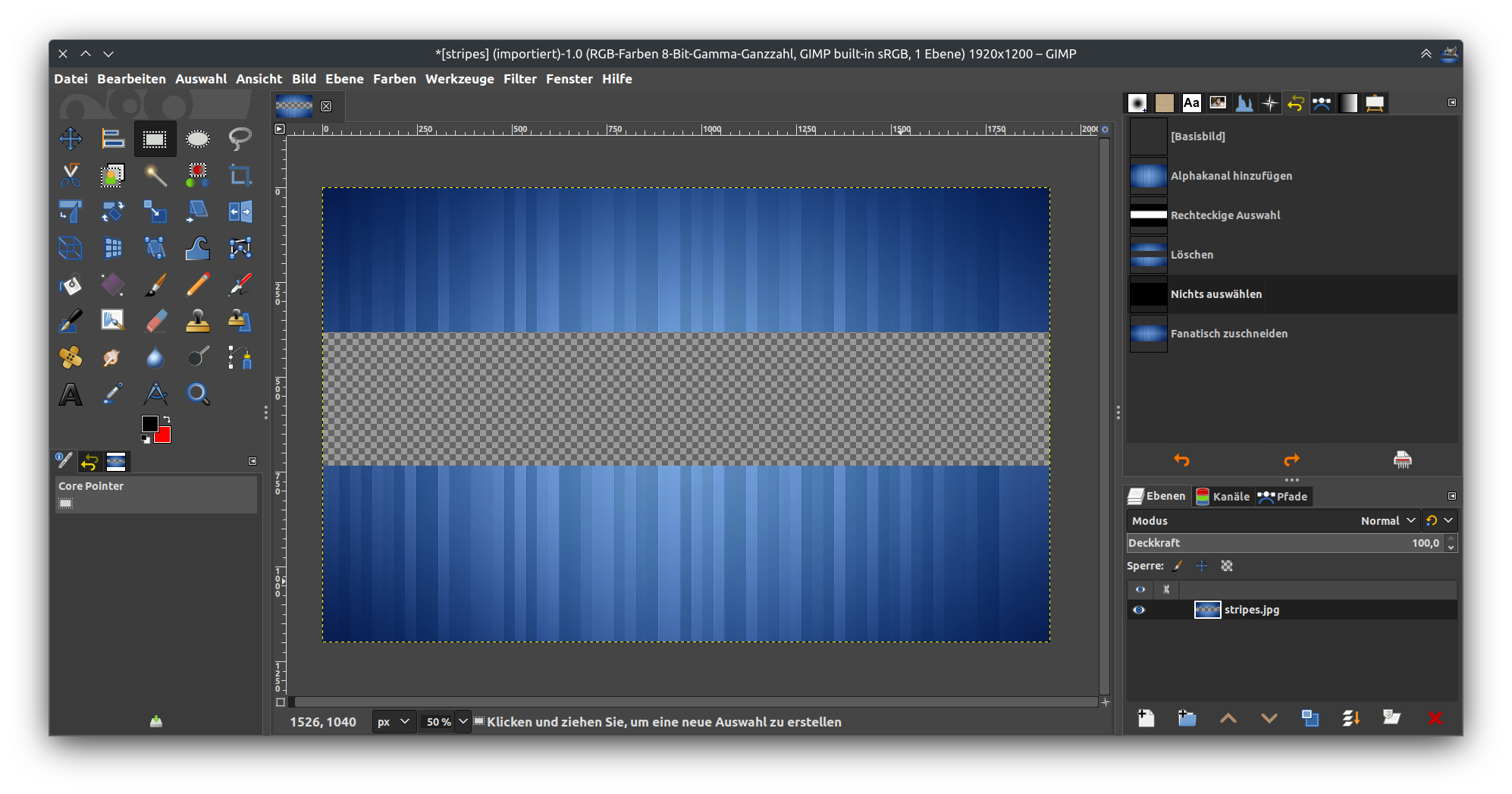Pick the Eraser tool
Image resolution: width=1512 pixels, height=794 pixels.
pos(155,320)
